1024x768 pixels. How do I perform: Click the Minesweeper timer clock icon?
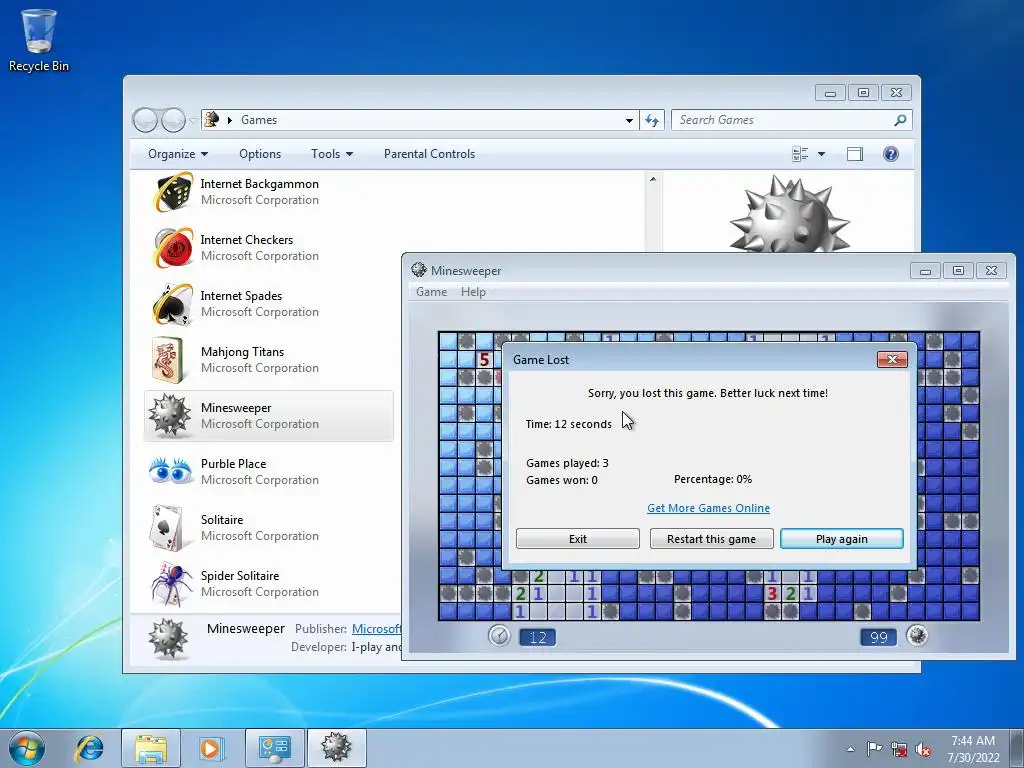click(x=499, y=635)
